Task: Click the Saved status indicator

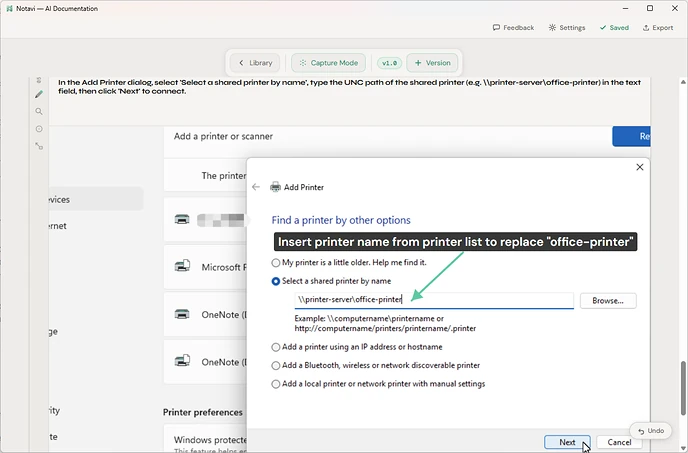Action: pos(614,28)
